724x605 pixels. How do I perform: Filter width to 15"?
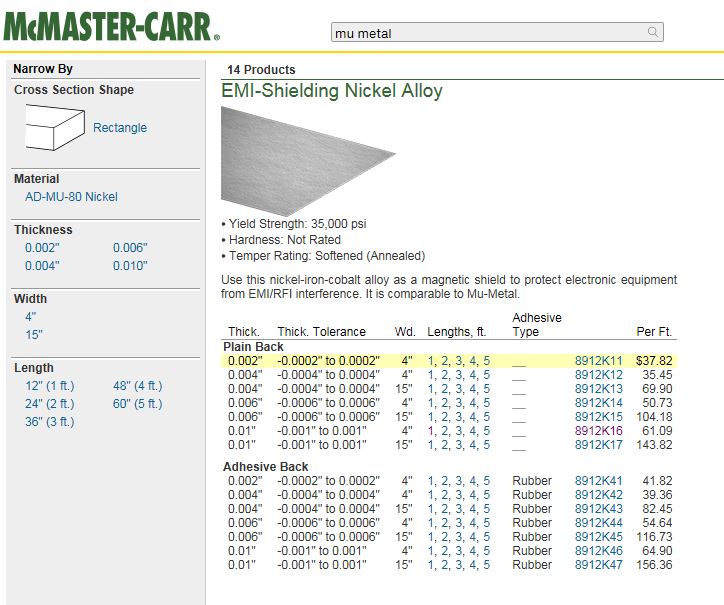pyautogui.click(x=34, y=334)
